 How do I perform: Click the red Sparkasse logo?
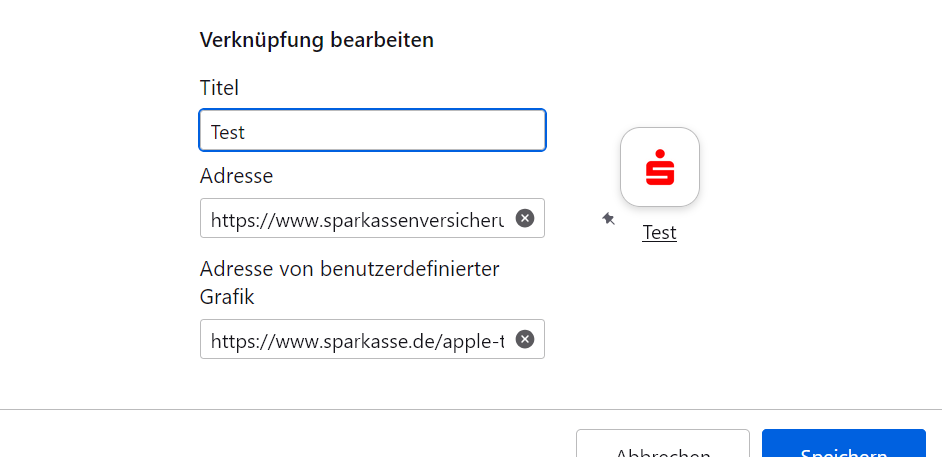[659, 167]
